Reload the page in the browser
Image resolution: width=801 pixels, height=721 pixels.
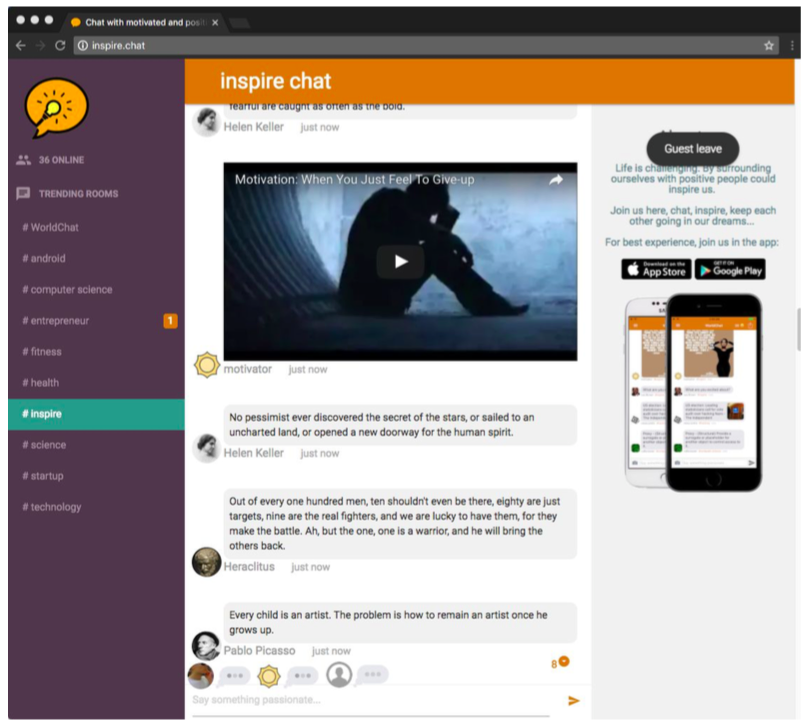(60, 45)
